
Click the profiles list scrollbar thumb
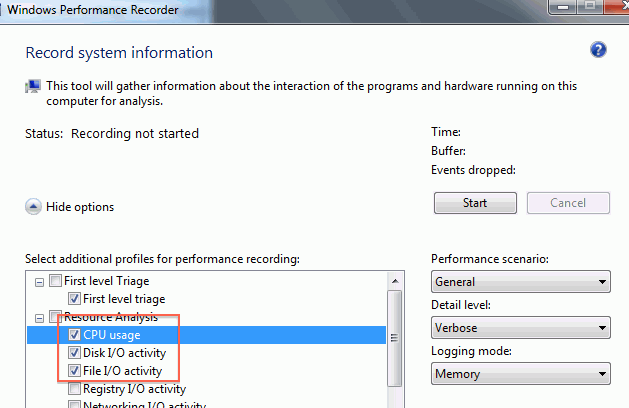point(395,338)
